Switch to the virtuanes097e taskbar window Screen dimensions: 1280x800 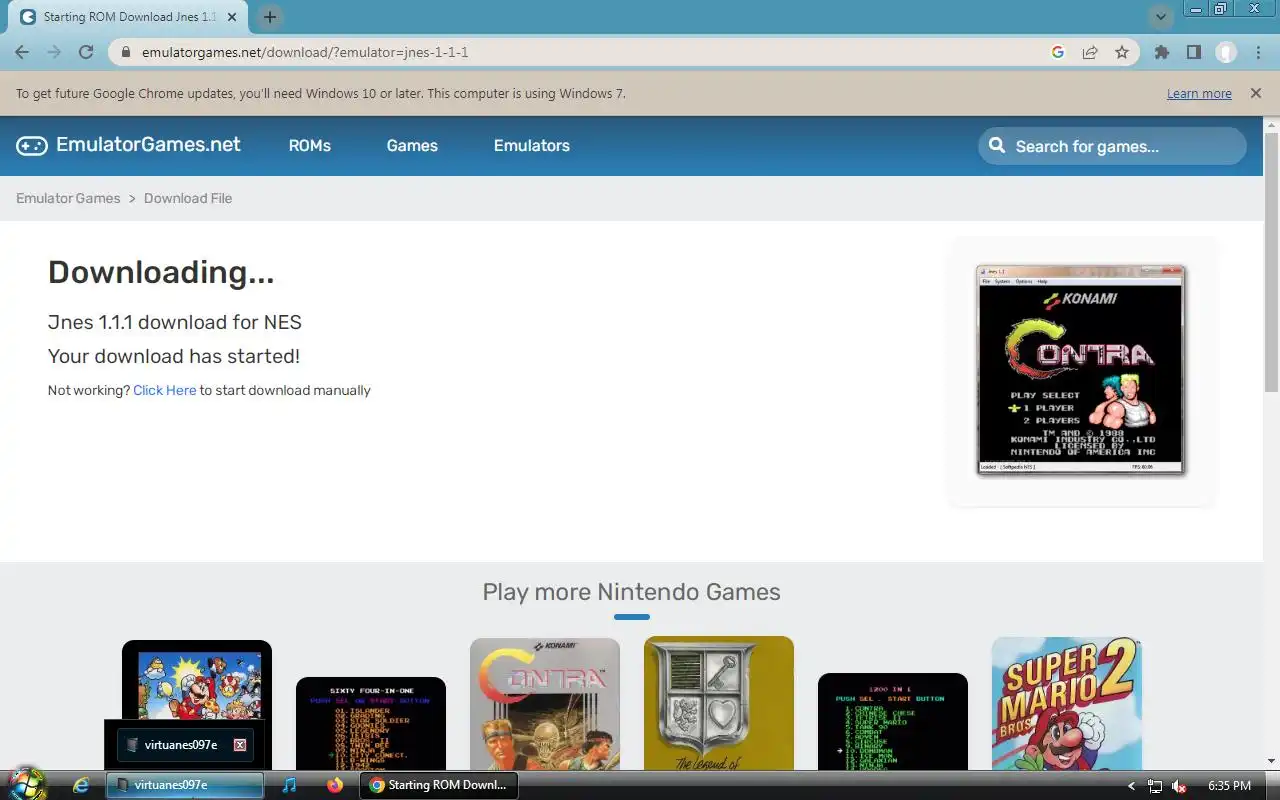pos(185,785)
